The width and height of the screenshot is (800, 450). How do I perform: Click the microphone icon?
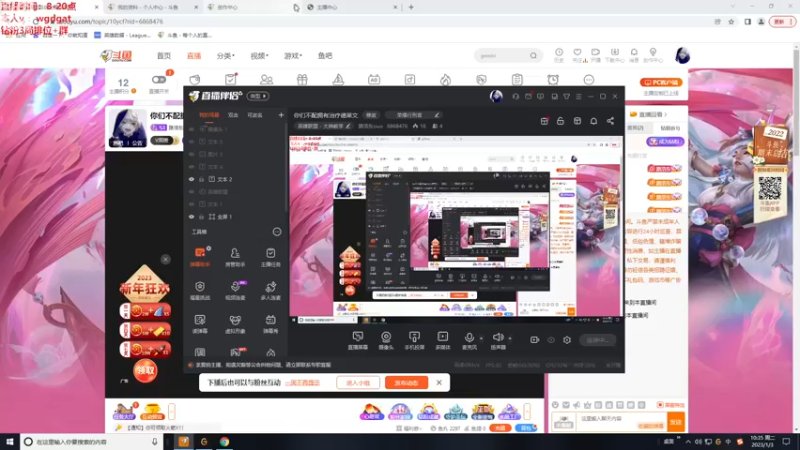[469, 337]
